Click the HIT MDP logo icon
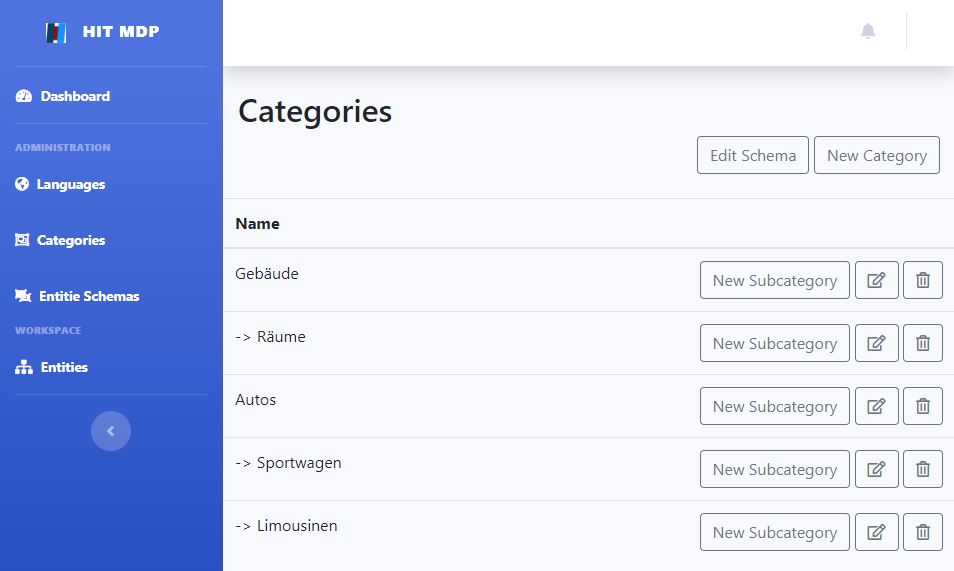 coord(56,32)
